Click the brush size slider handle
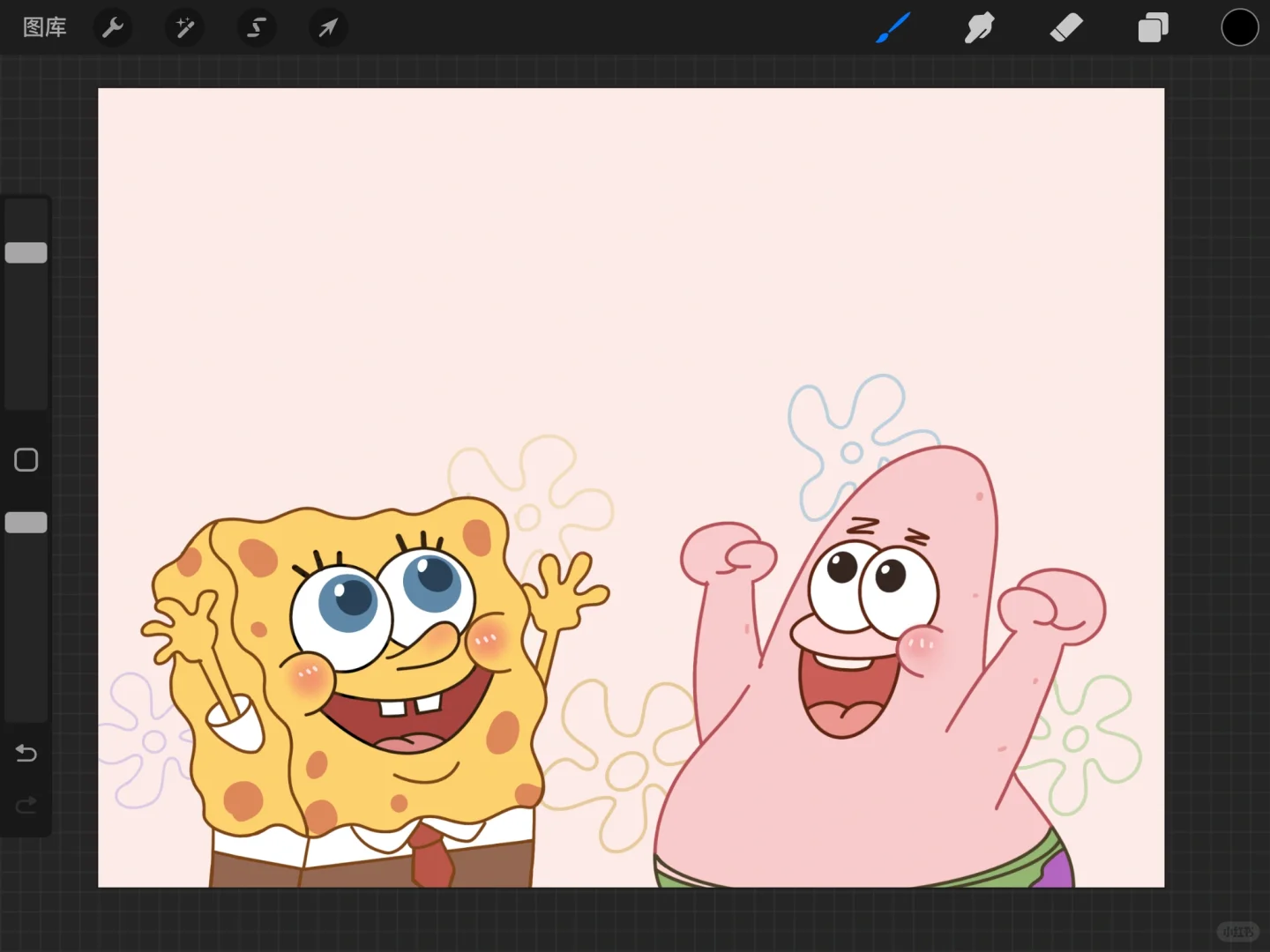Viewport: 1270px width, 952px height. tap(26, 253)
